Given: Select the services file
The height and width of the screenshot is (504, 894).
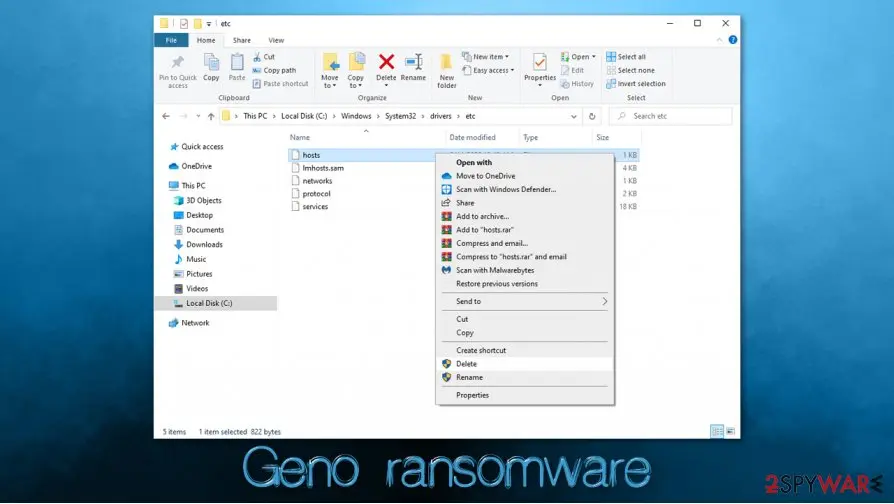Looking at the screenshot, I should coord(315,206).
